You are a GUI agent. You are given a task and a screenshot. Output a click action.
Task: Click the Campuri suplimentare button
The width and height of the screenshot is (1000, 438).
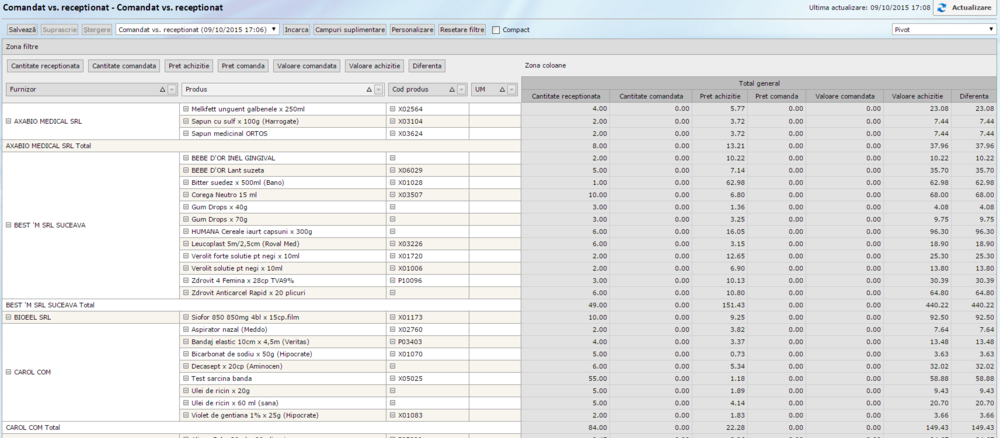(350, 30)
